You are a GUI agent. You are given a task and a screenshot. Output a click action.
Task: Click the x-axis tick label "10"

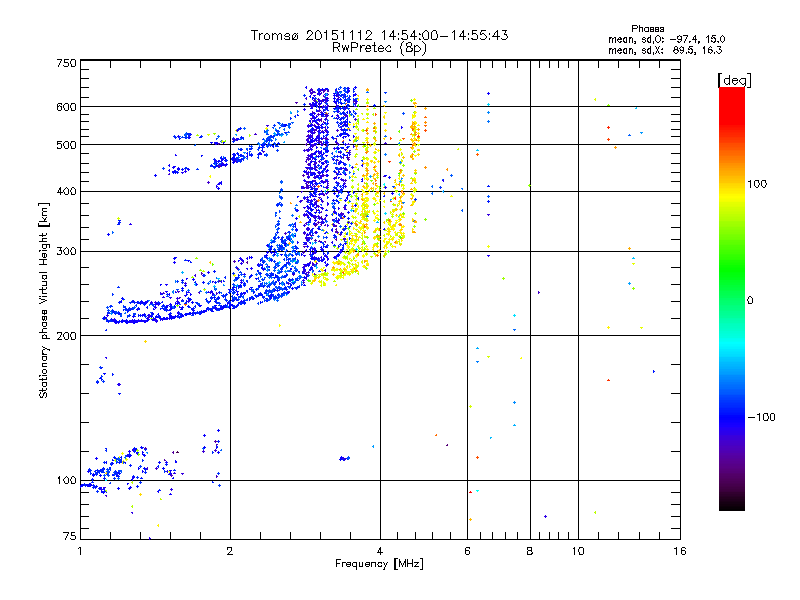[x=578, y=551]
